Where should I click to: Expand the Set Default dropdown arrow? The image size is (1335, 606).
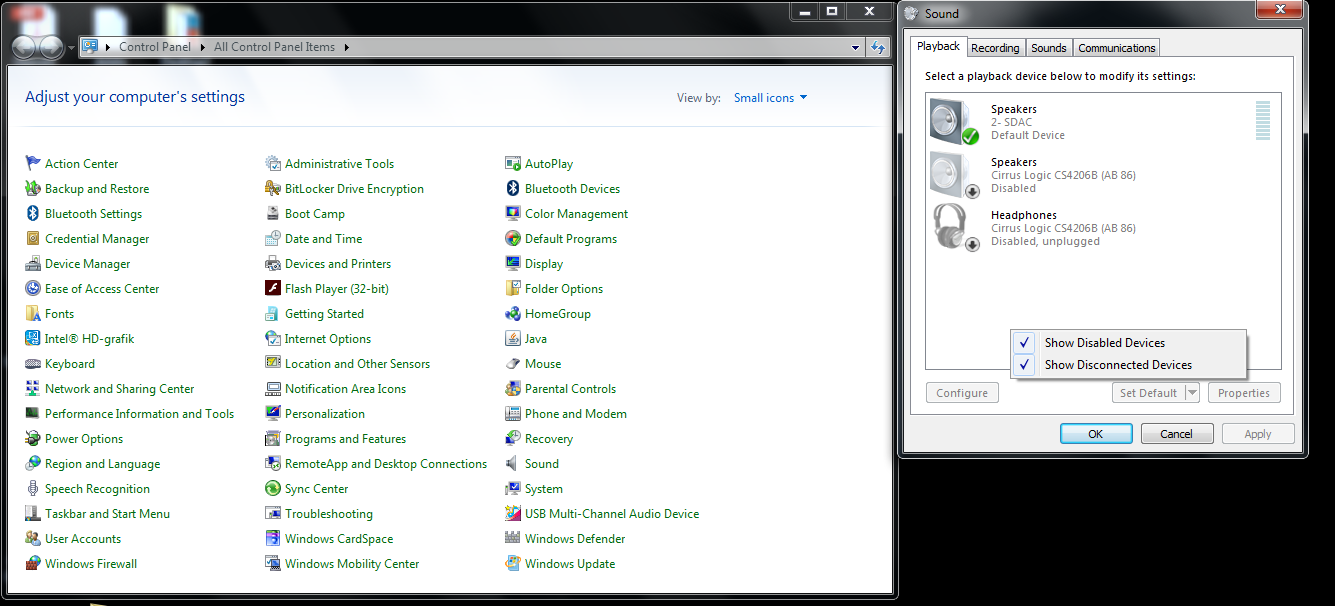(1192, 393)
